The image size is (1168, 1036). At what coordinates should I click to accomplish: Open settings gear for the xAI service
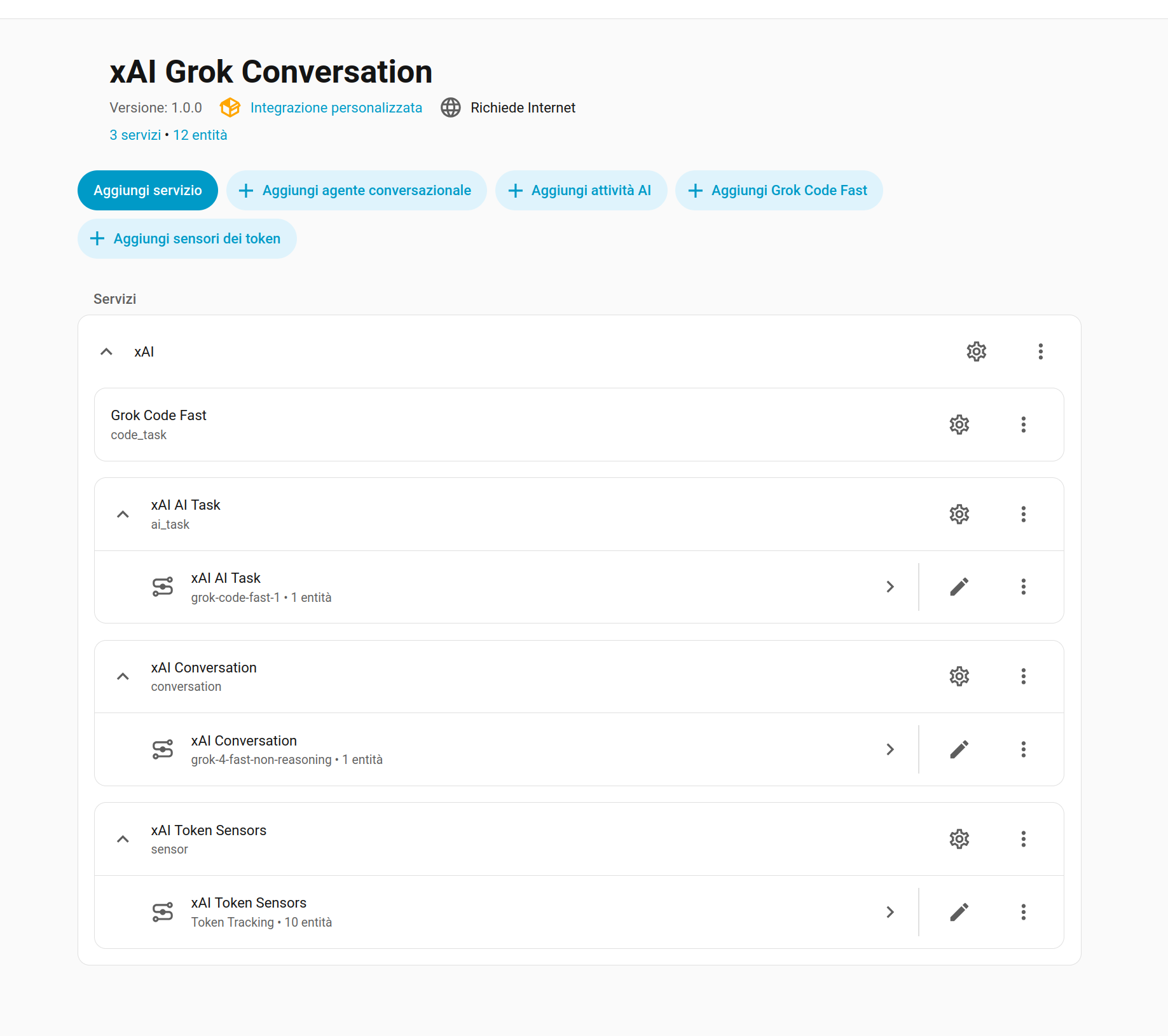976,351
